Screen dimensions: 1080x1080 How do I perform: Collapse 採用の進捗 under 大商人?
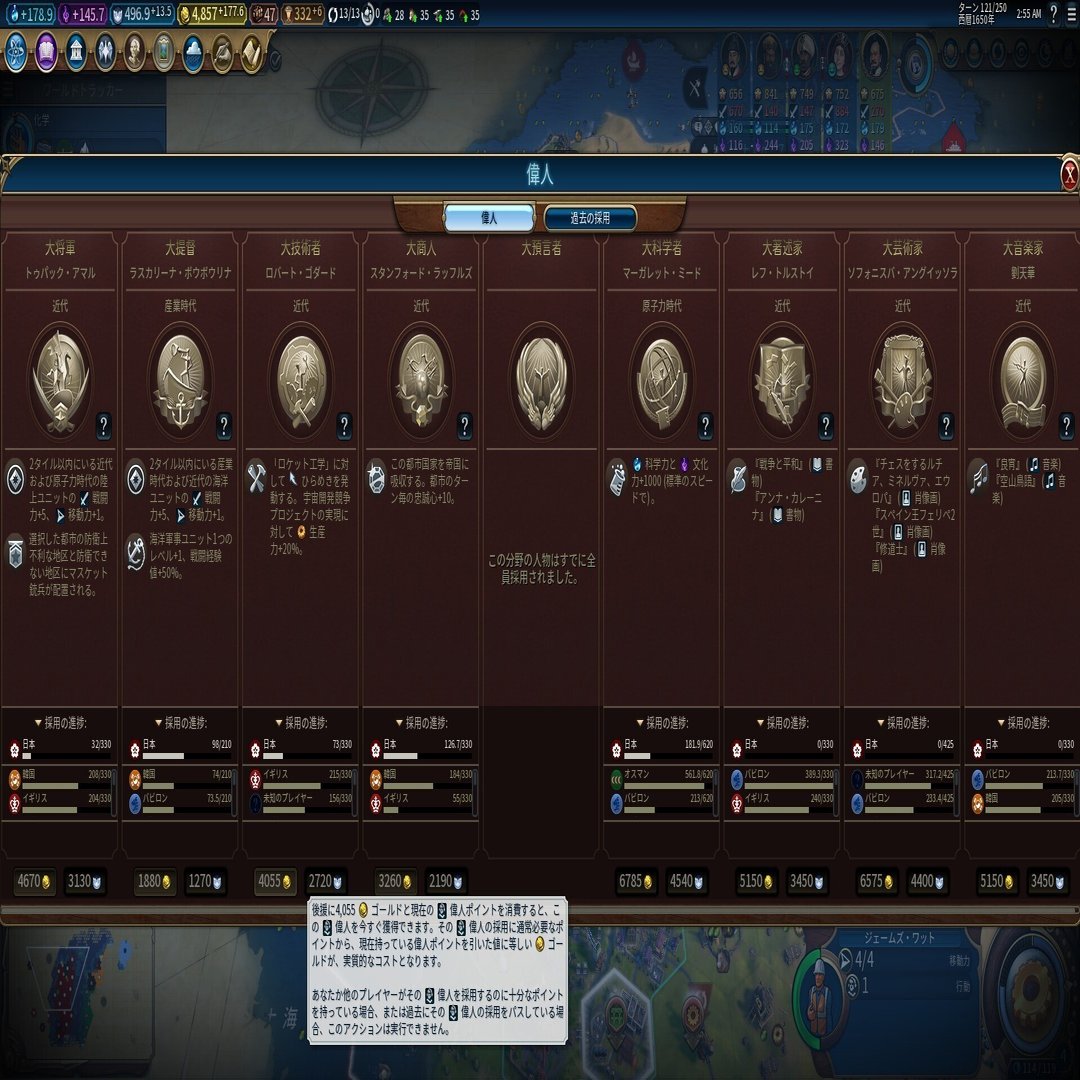[x=422, y=723]
